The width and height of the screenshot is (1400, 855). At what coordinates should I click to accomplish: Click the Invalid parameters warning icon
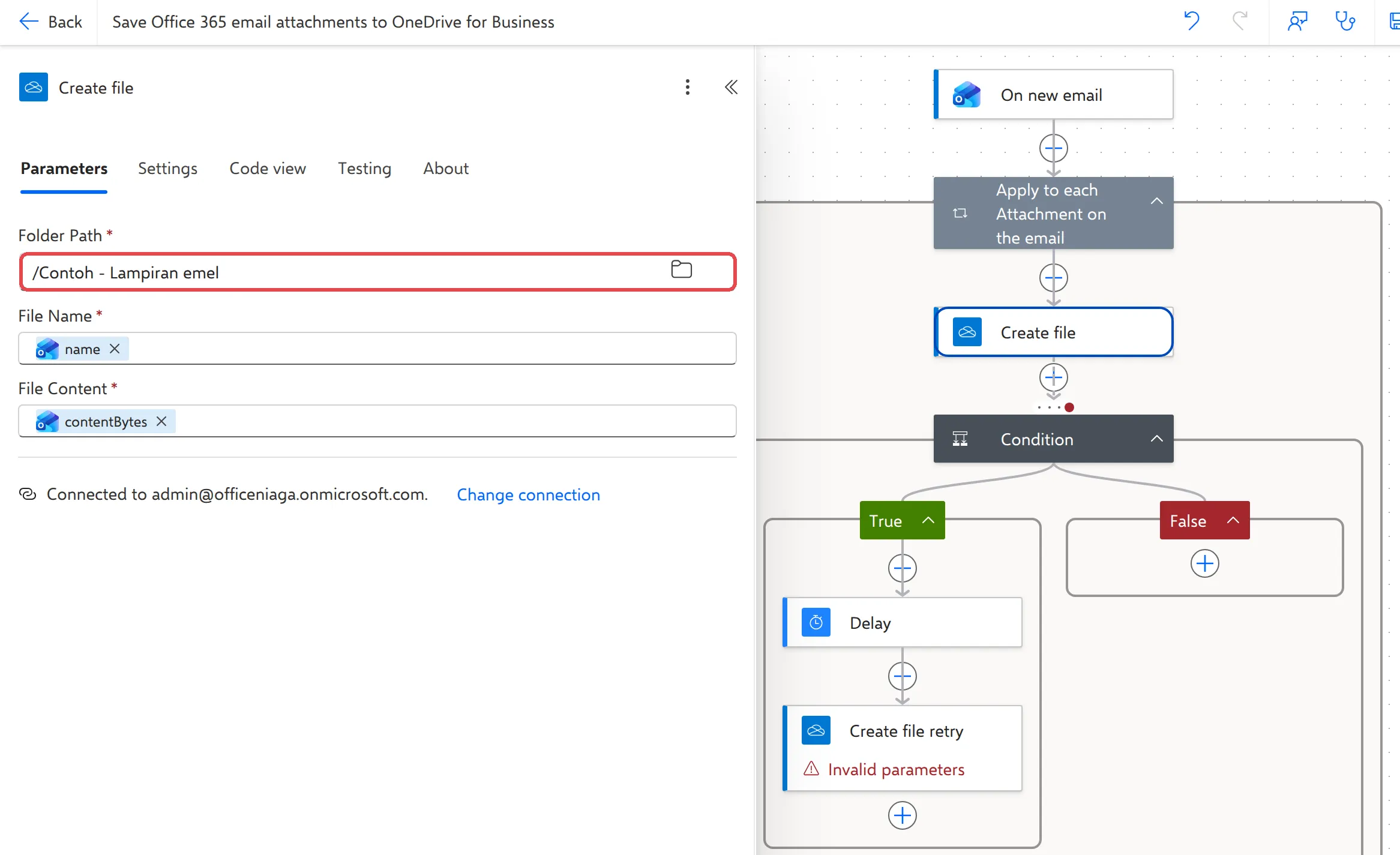point(811,768)
